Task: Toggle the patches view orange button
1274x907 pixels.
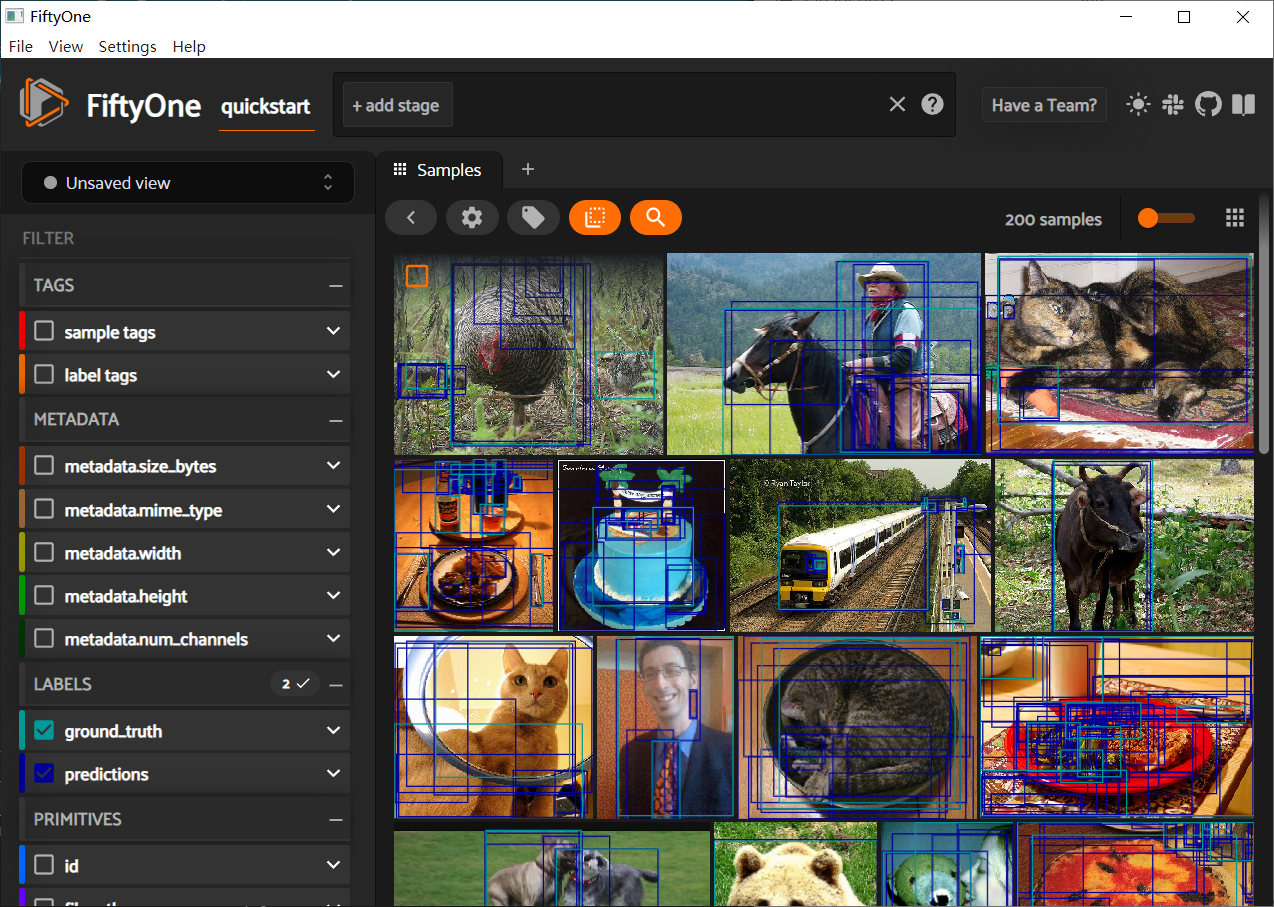Action: [x=595, y=218]
